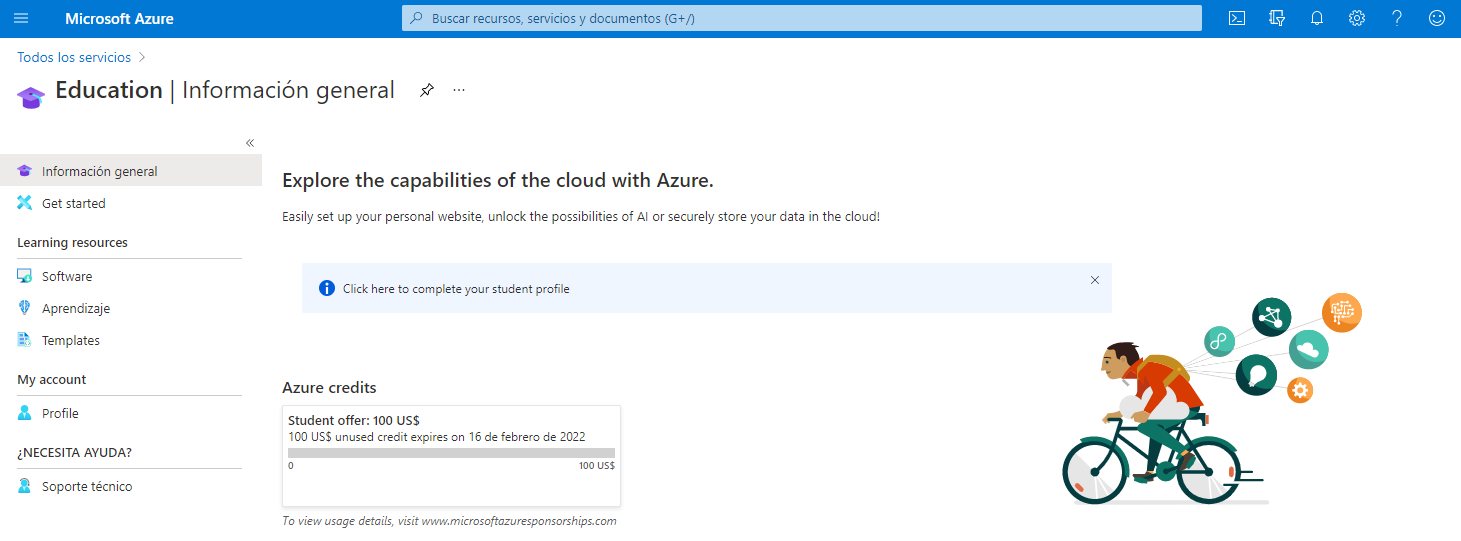Select Información general in the sidebar
This screenshot has height=541, width=1461.
99,171
